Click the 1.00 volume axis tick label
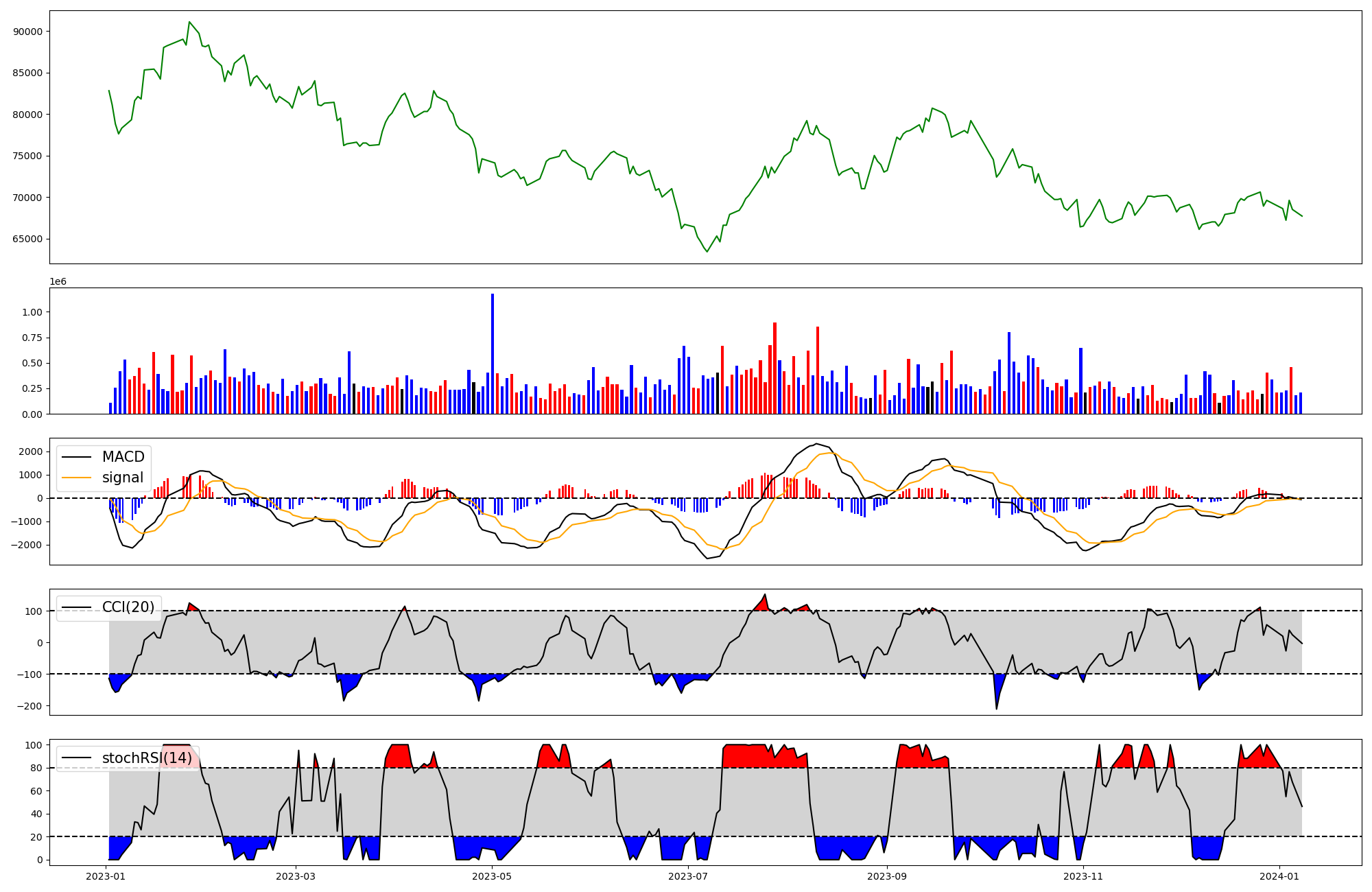The height and width of the screenshot is (892, 1372). 32,312
